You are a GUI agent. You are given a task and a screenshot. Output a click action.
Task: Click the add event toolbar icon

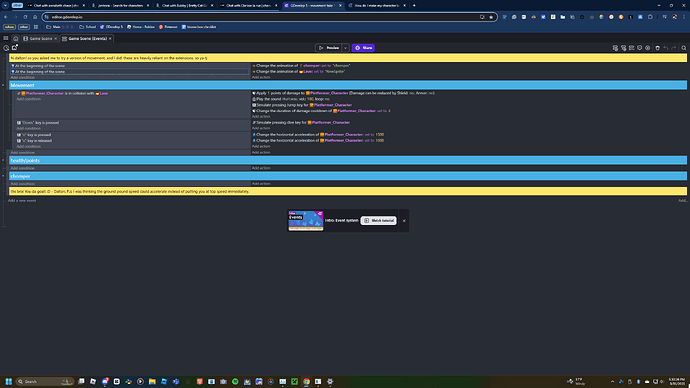615,48
